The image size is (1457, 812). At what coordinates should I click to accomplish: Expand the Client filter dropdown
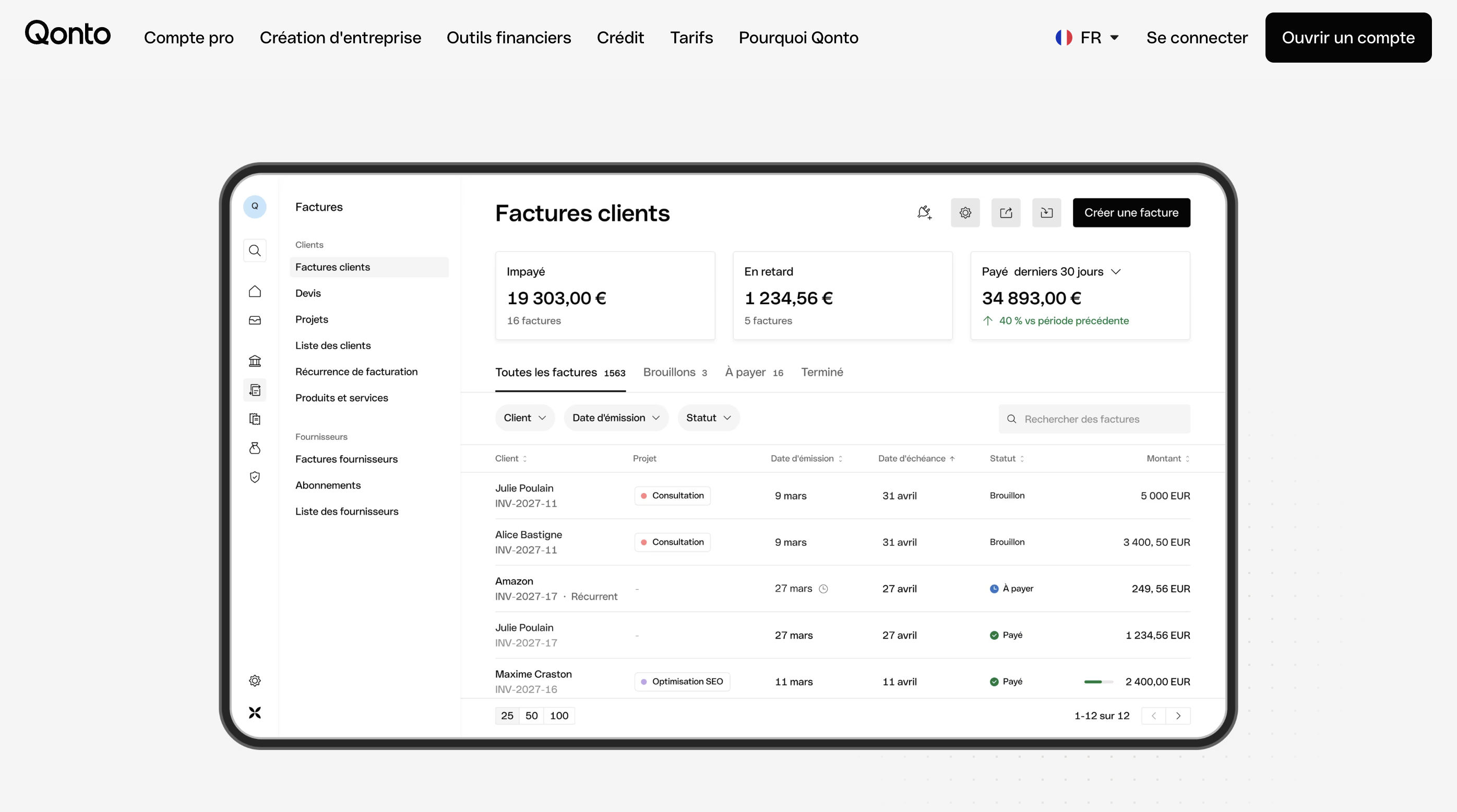(525, 418)
